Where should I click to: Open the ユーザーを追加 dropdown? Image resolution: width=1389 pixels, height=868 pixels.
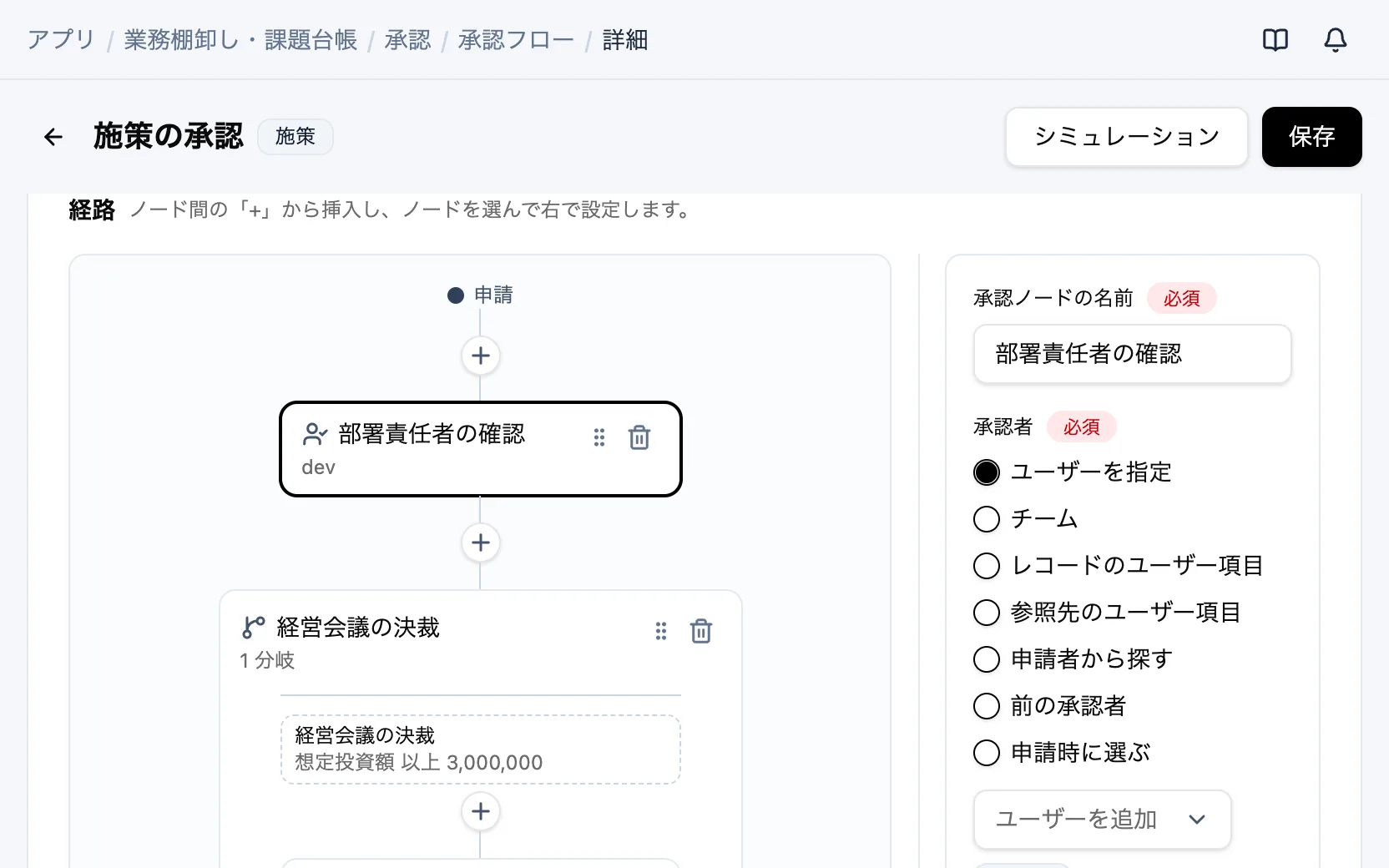click(x=1102, y=820)
